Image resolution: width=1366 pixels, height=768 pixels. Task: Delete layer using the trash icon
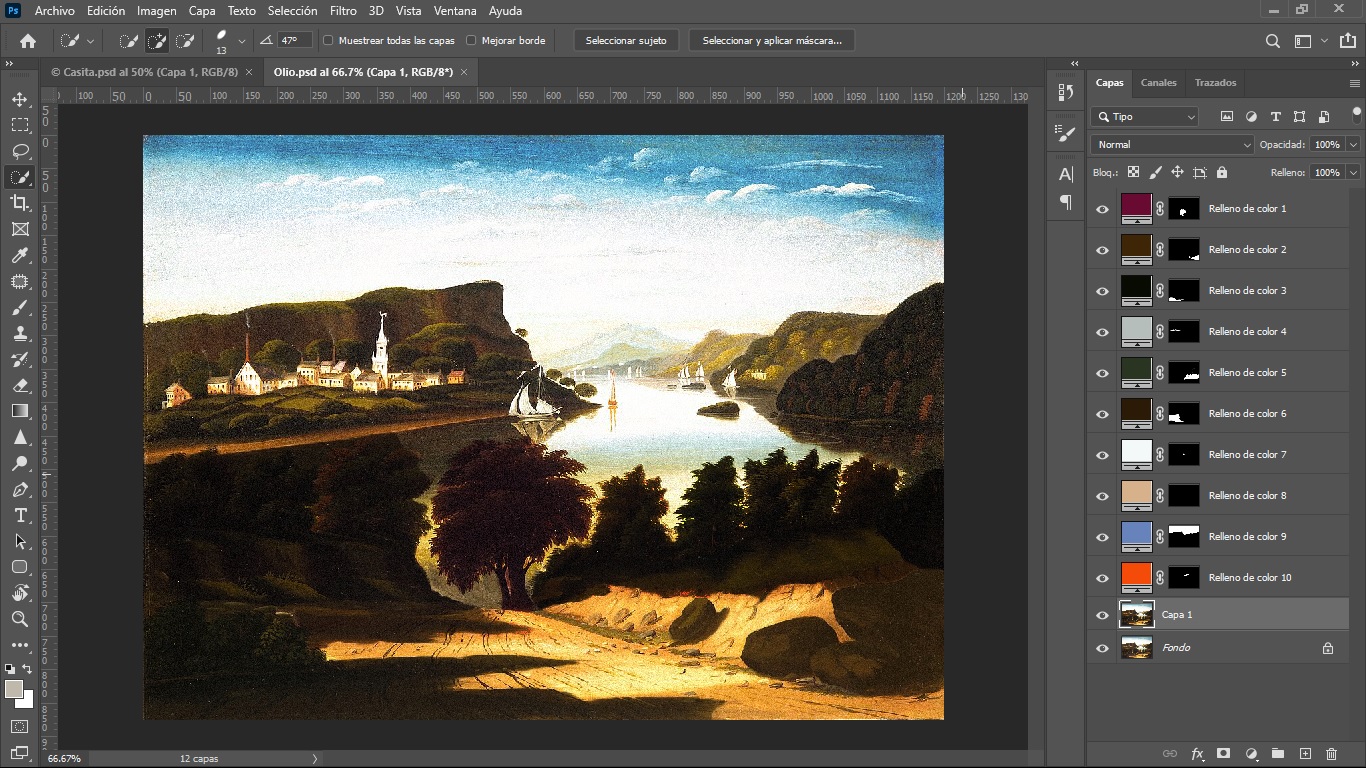(x=1331, y=754)
